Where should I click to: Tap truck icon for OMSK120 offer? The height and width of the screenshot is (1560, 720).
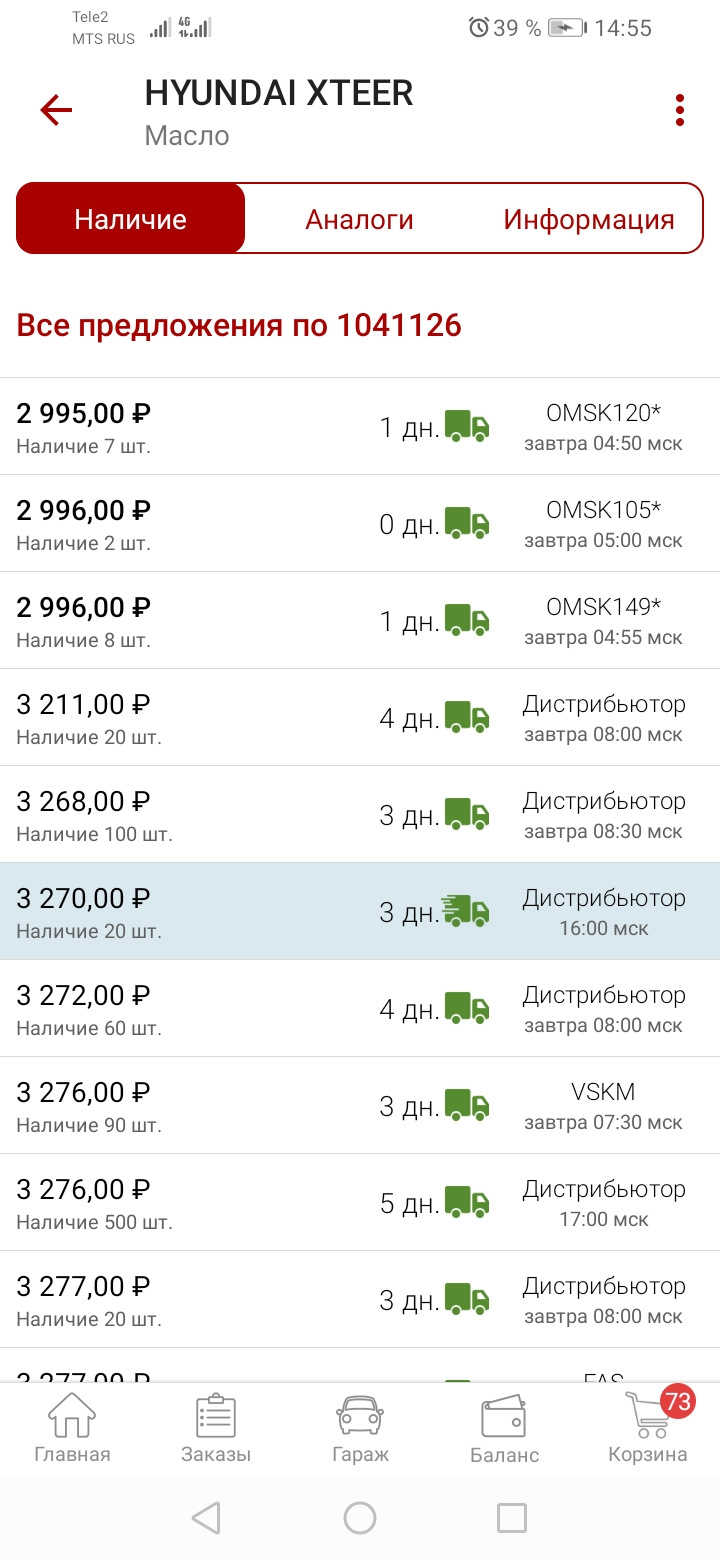[x=467, y=426]
